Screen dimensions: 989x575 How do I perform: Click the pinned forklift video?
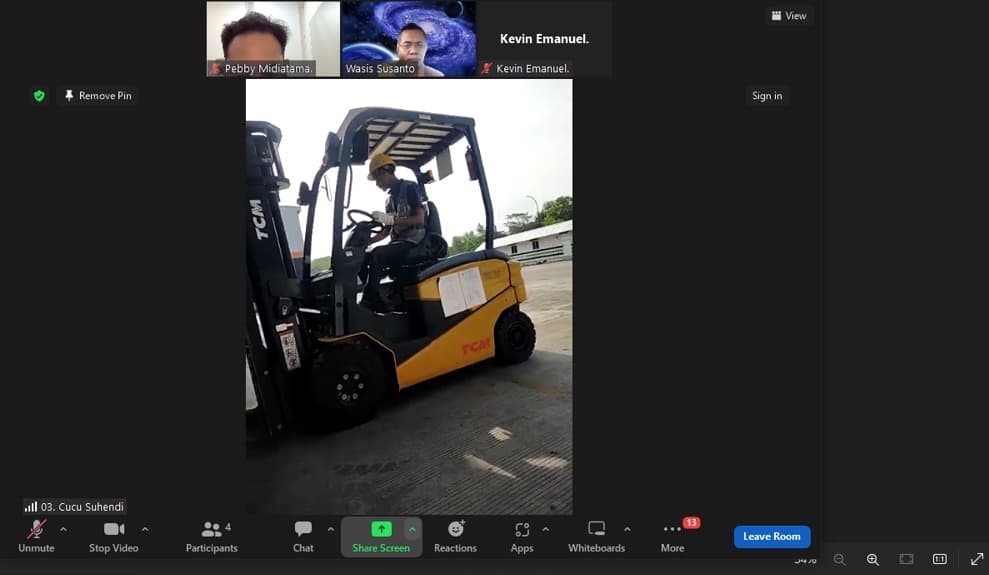tap(409, 296)
